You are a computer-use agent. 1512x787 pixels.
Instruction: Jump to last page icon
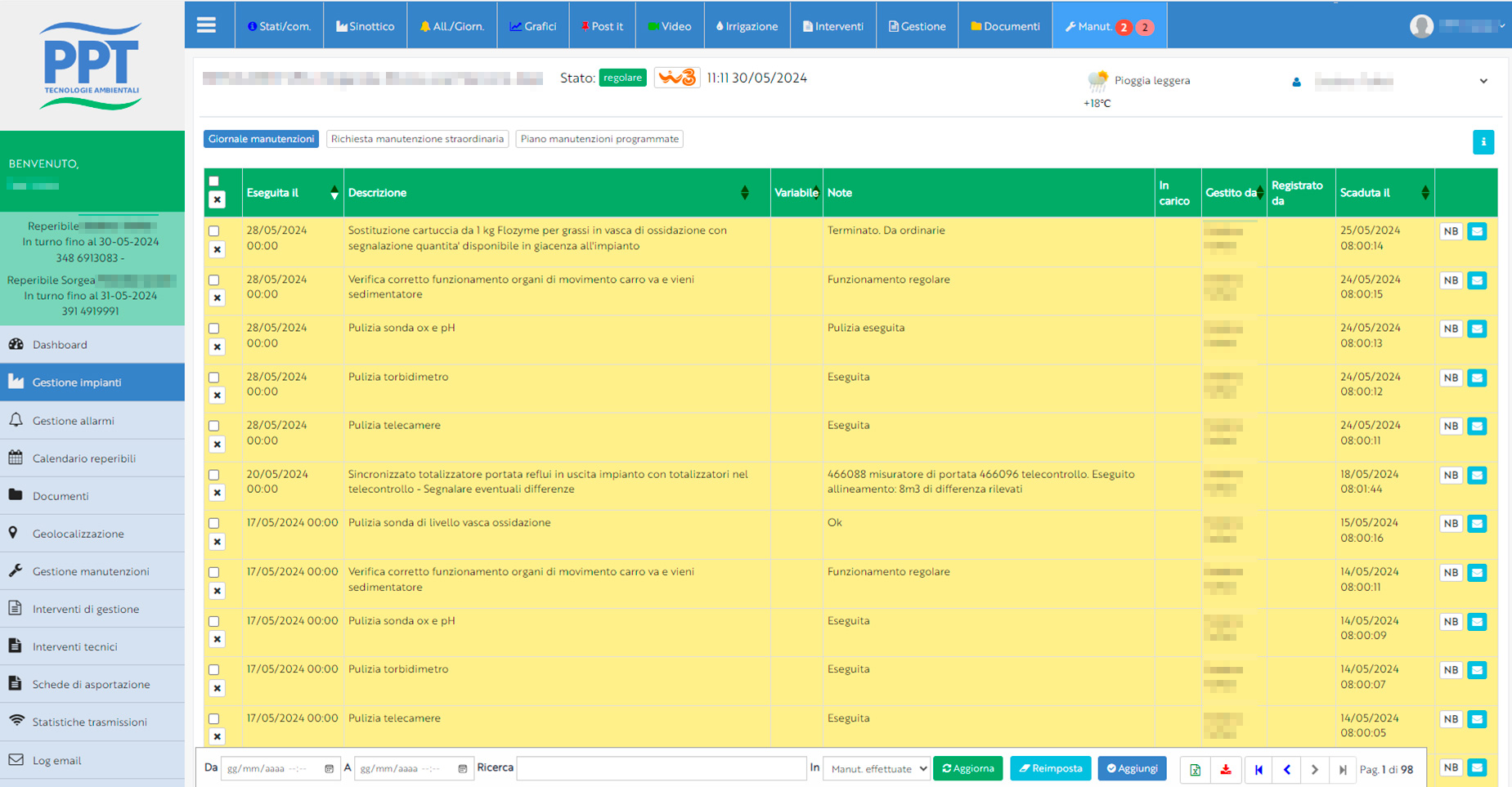point(1343,769)
